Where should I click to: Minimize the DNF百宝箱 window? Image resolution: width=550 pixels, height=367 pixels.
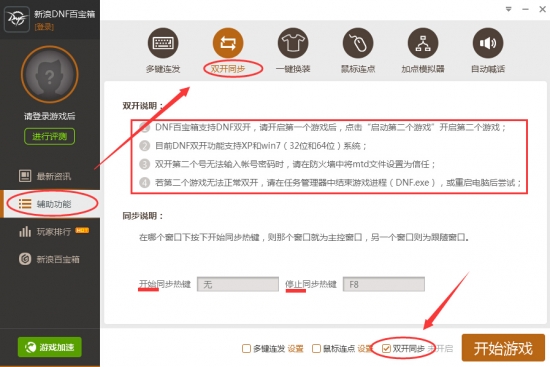[x=525, y=9]
